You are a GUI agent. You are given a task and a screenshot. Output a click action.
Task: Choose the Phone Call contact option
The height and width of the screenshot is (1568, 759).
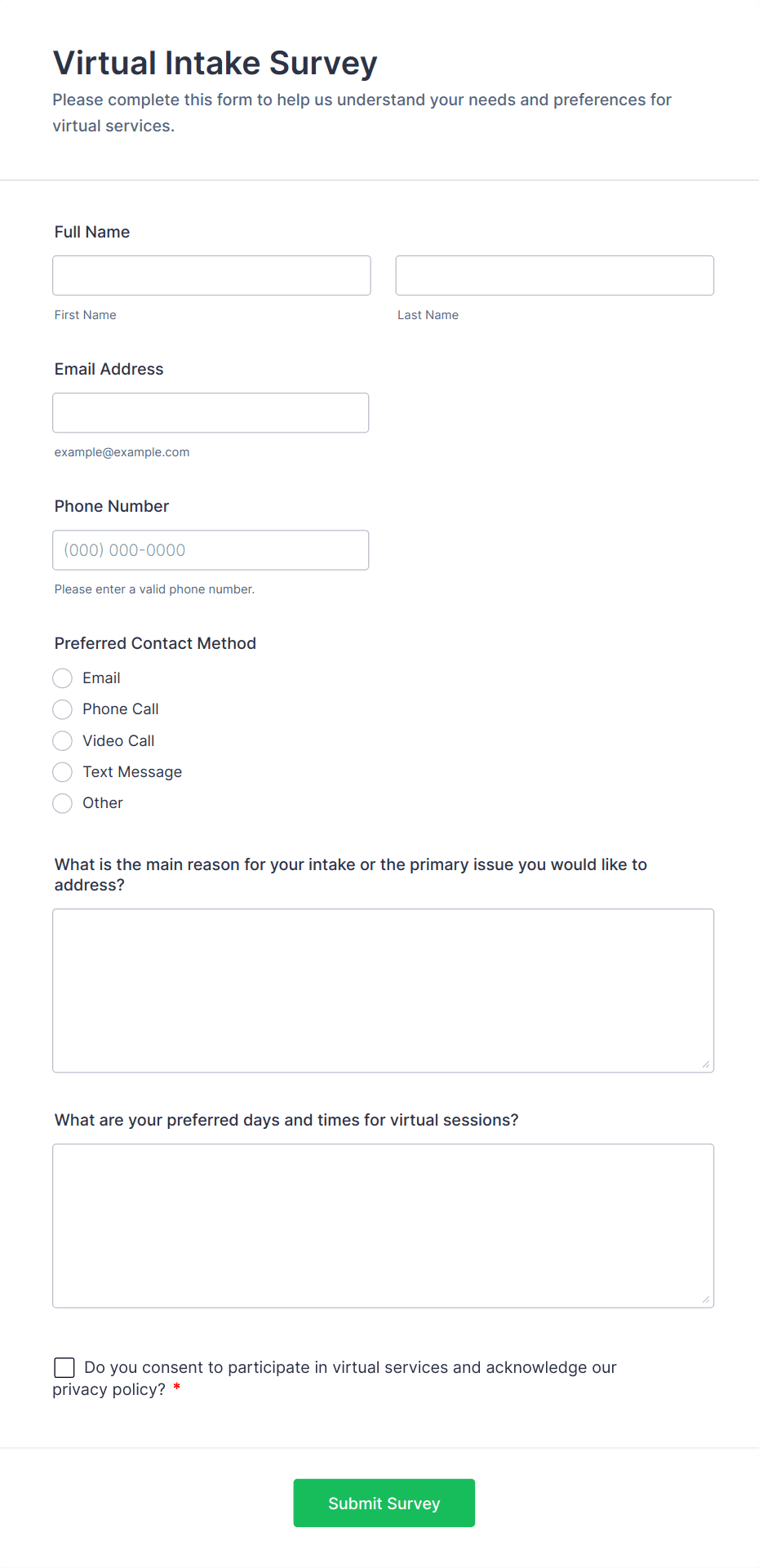pyautogui.click(x=63, y=709)
